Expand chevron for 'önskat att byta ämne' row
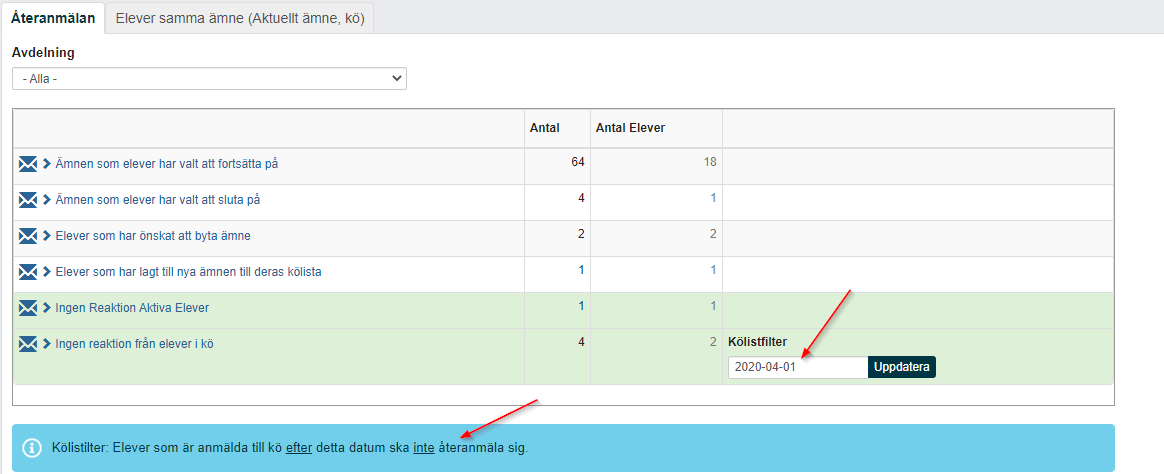 [x=46, y=236]
